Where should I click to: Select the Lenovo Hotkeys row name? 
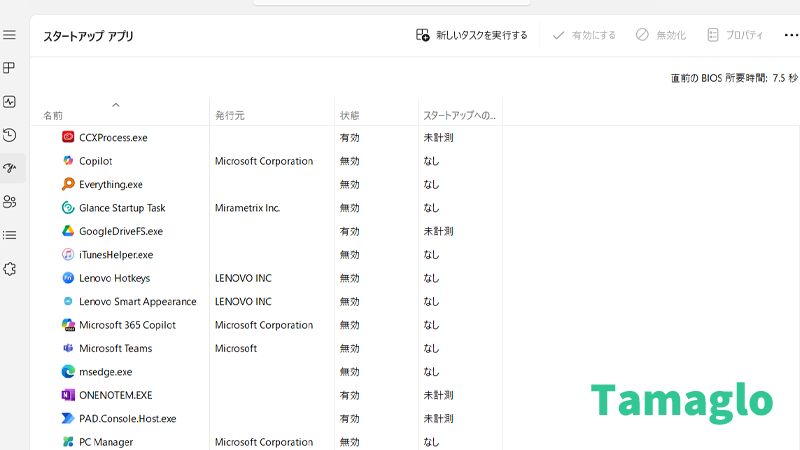point(114,279)
